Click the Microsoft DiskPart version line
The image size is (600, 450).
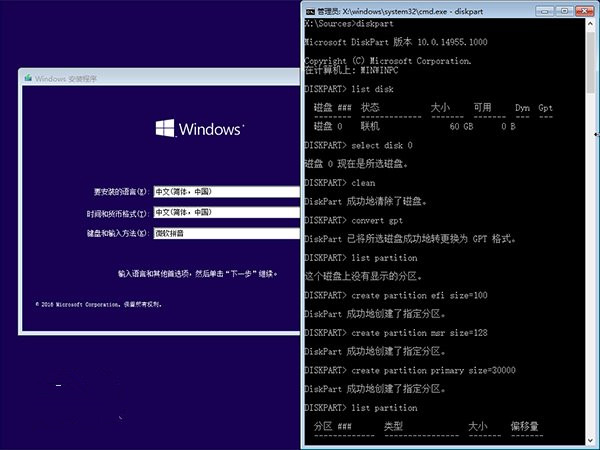[x=396, y=42]
